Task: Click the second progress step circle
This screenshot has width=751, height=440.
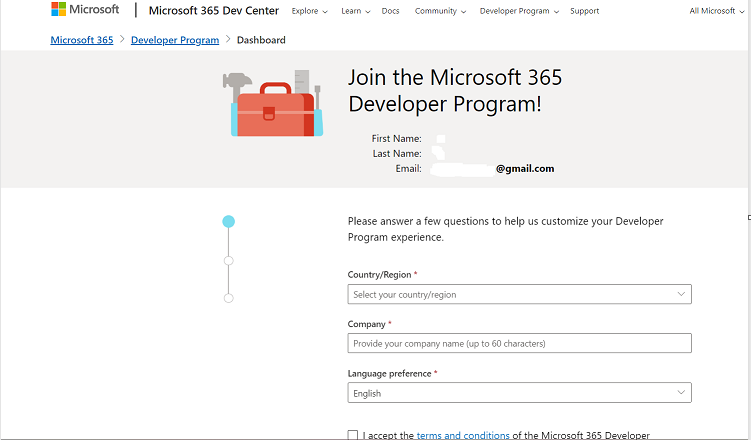Action: (229, 260)
